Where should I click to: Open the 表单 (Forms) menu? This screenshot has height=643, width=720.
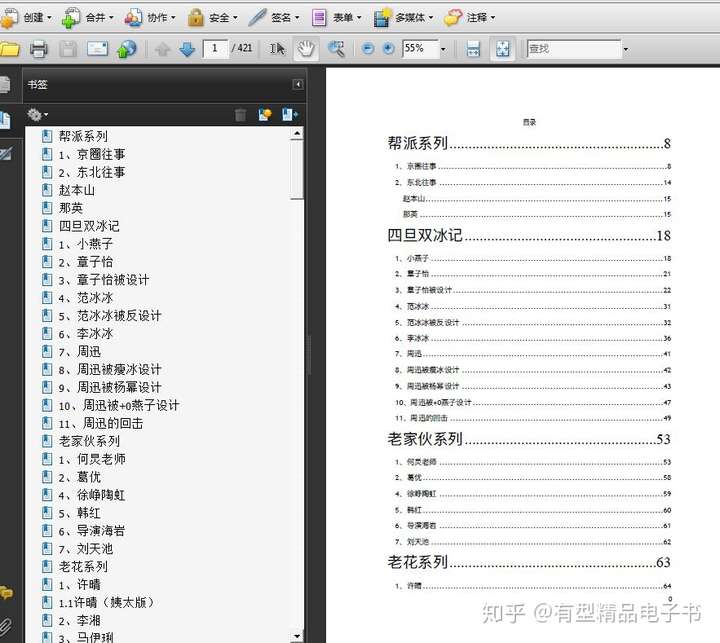(336, 17)
